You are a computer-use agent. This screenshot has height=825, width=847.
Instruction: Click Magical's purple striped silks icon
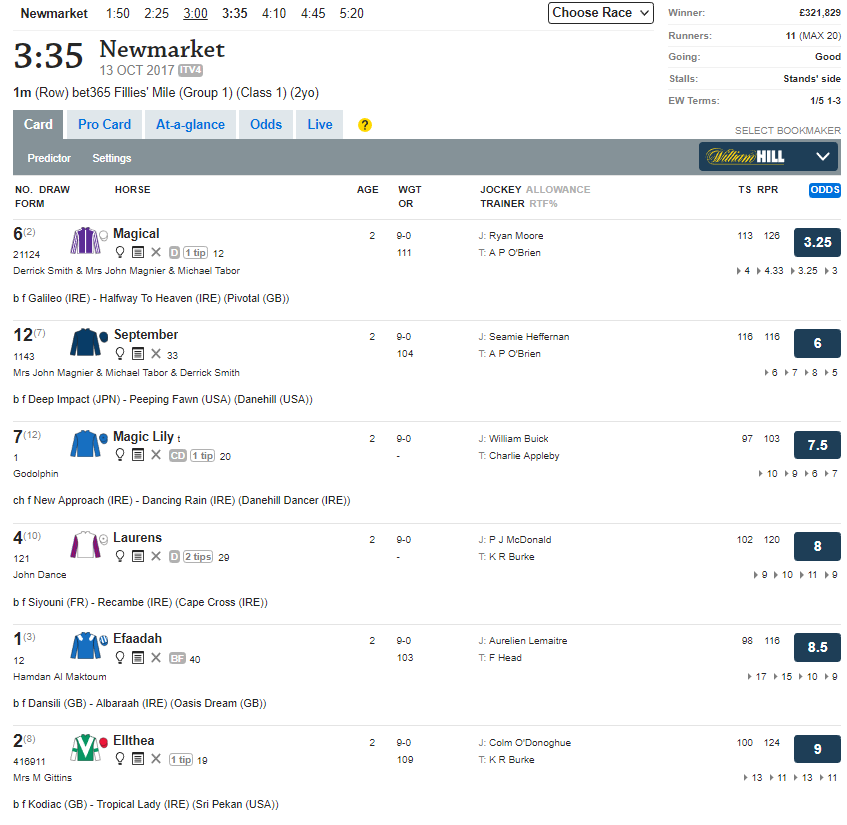tap(85, 240)
